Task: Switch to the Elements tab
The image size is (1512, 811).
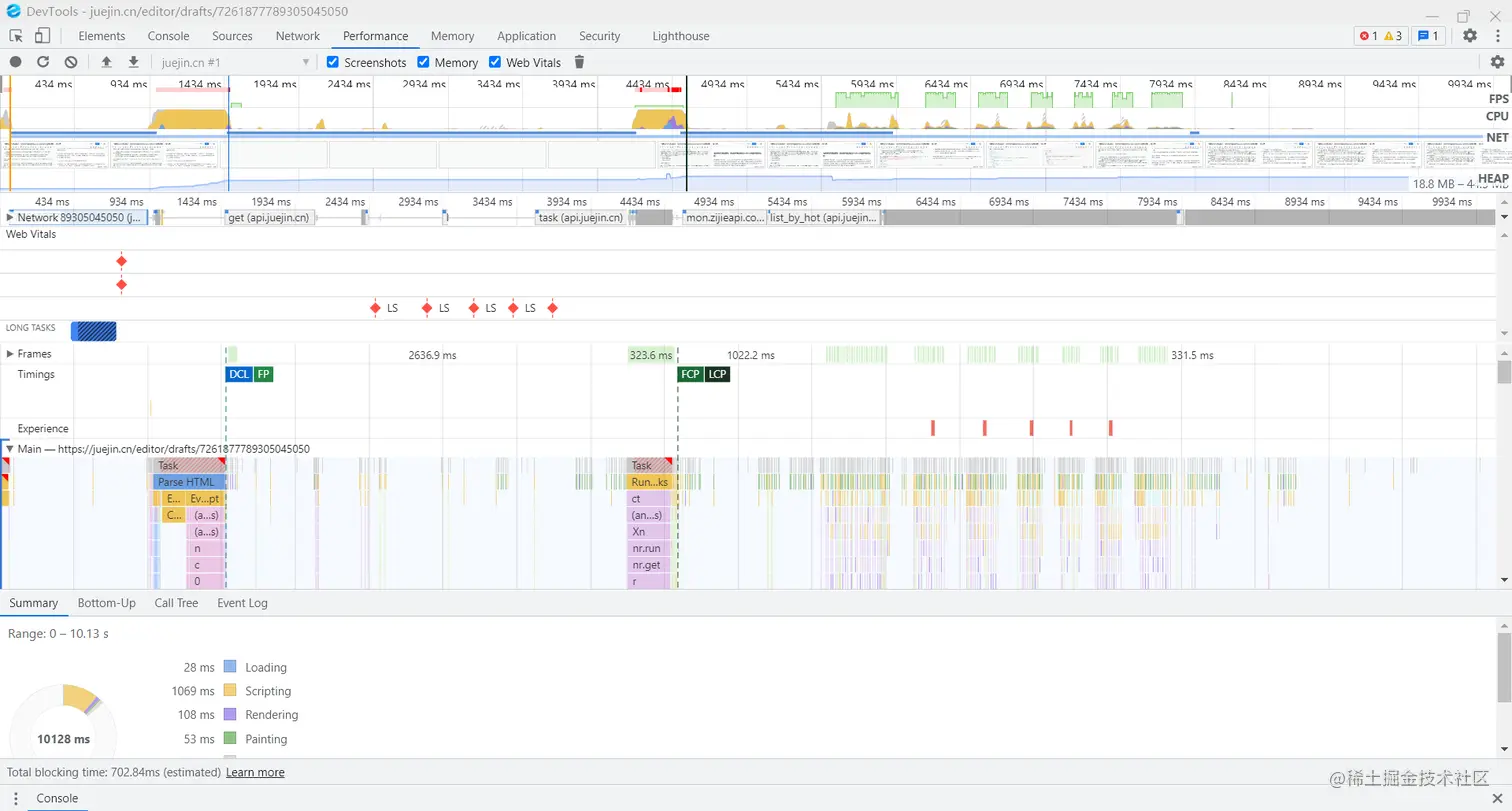Action: (x=102, y=36)
